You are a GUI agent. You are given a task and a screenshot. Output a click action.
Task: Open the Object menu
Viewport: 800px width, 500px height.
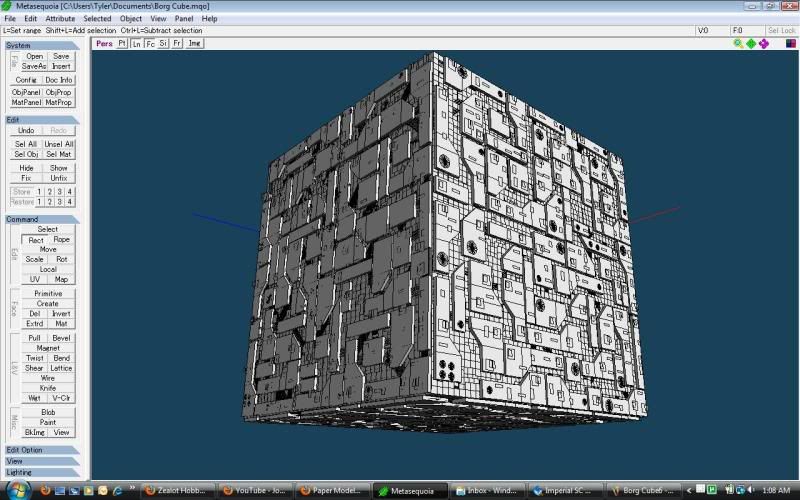click(131, 18)
